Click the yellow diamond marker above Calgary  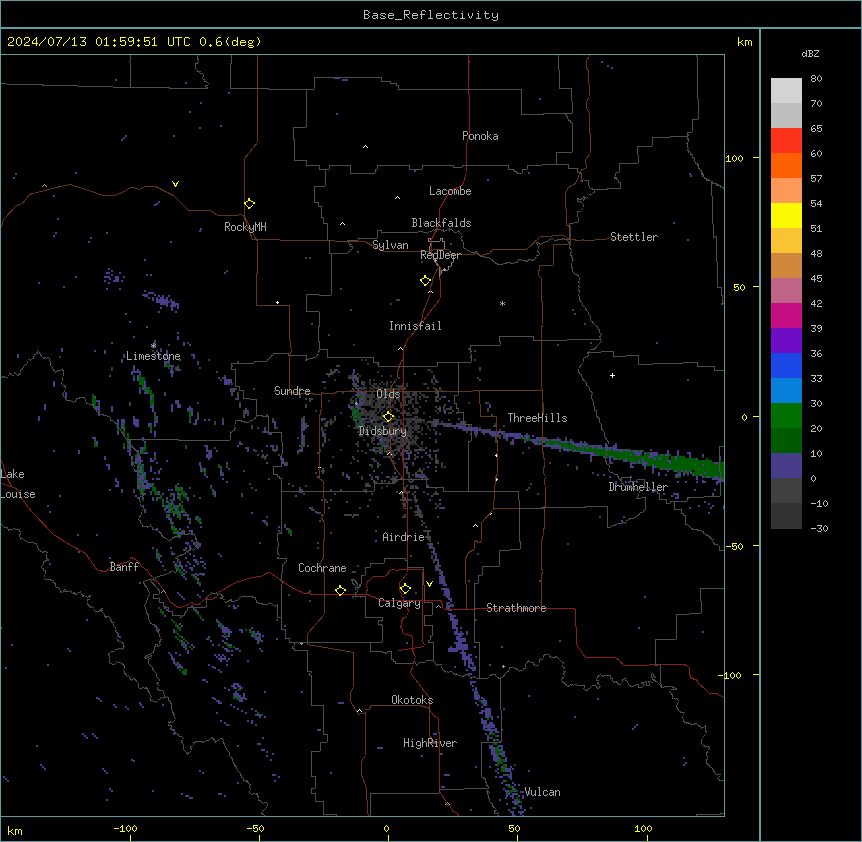coord(405,589)
